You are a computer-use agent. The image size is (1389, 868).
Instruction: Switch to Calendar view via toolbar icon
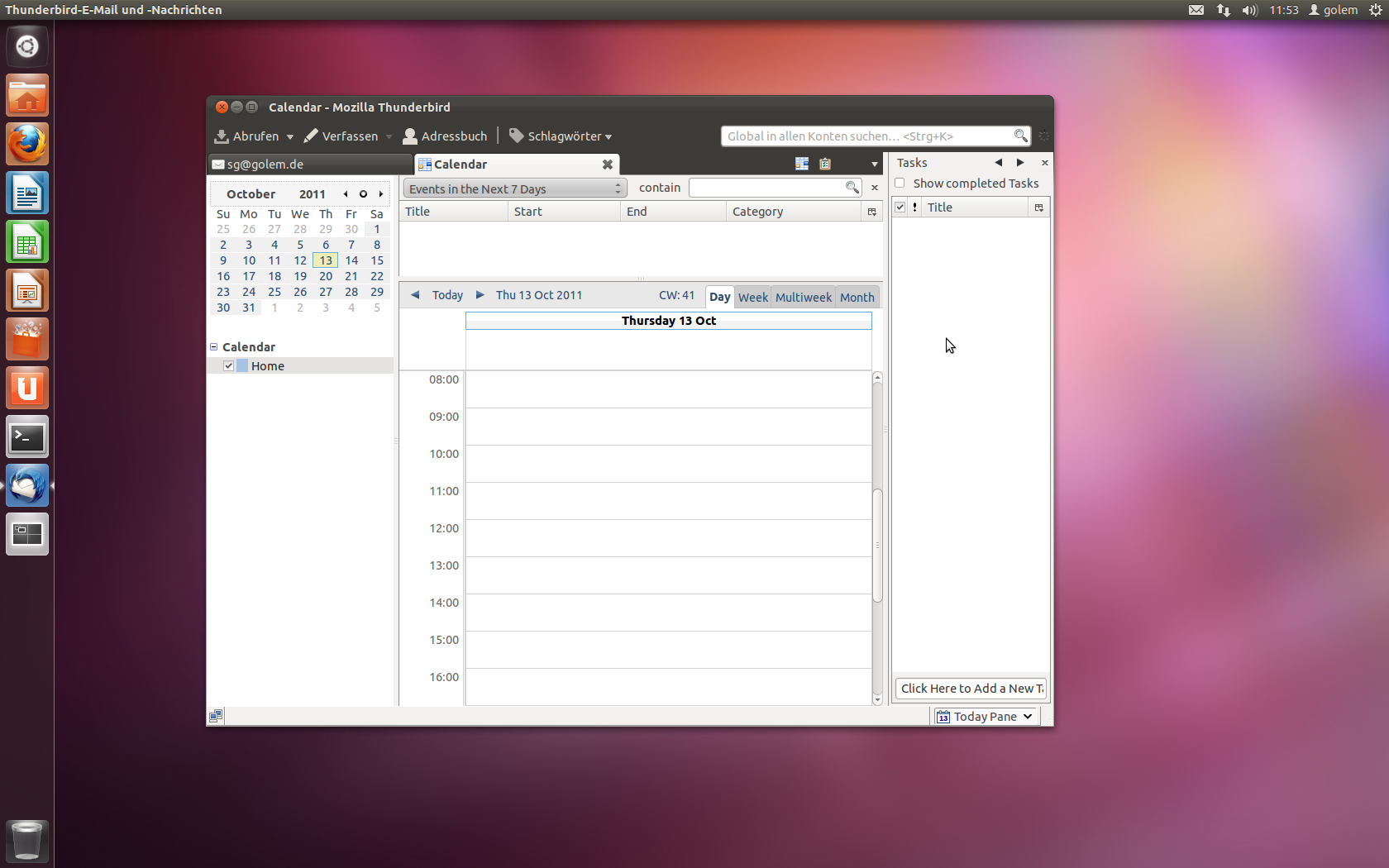(800, 164)
